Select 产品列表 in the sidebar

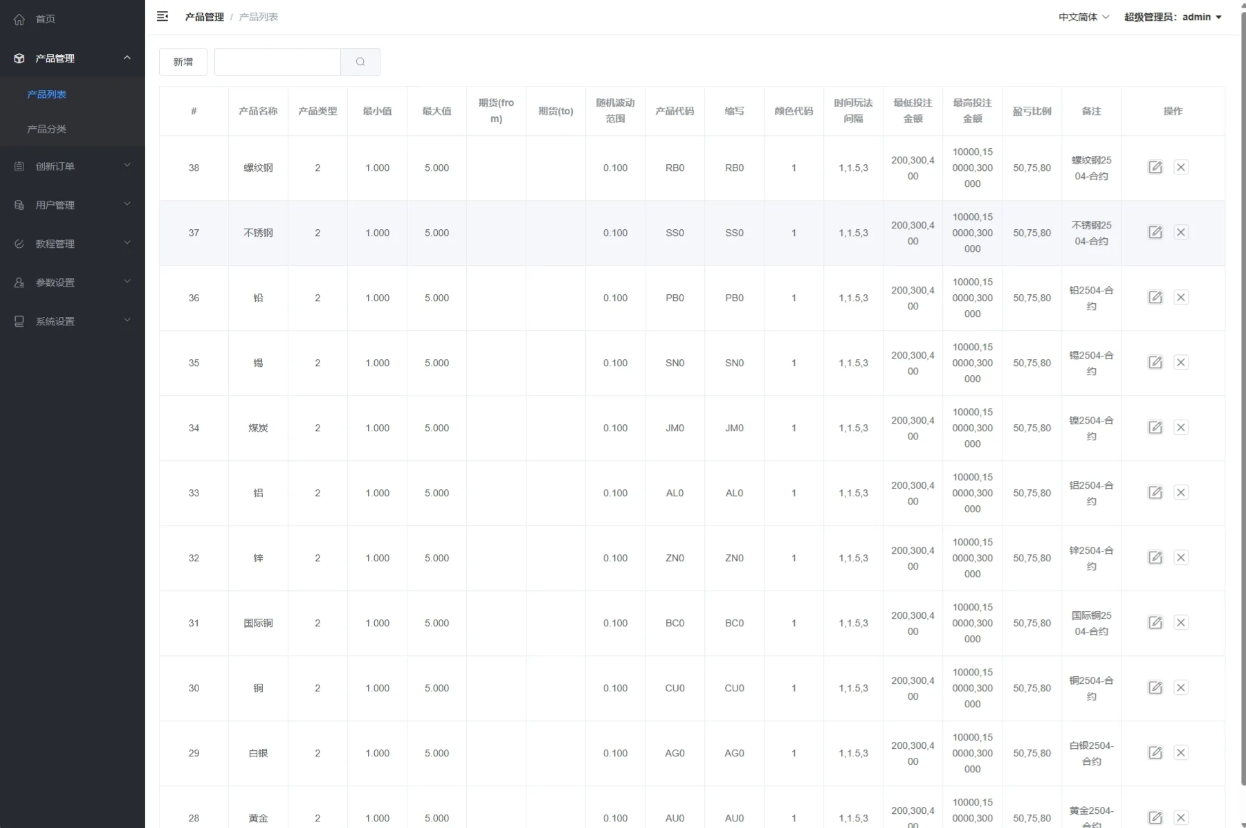tap(47, 94)
